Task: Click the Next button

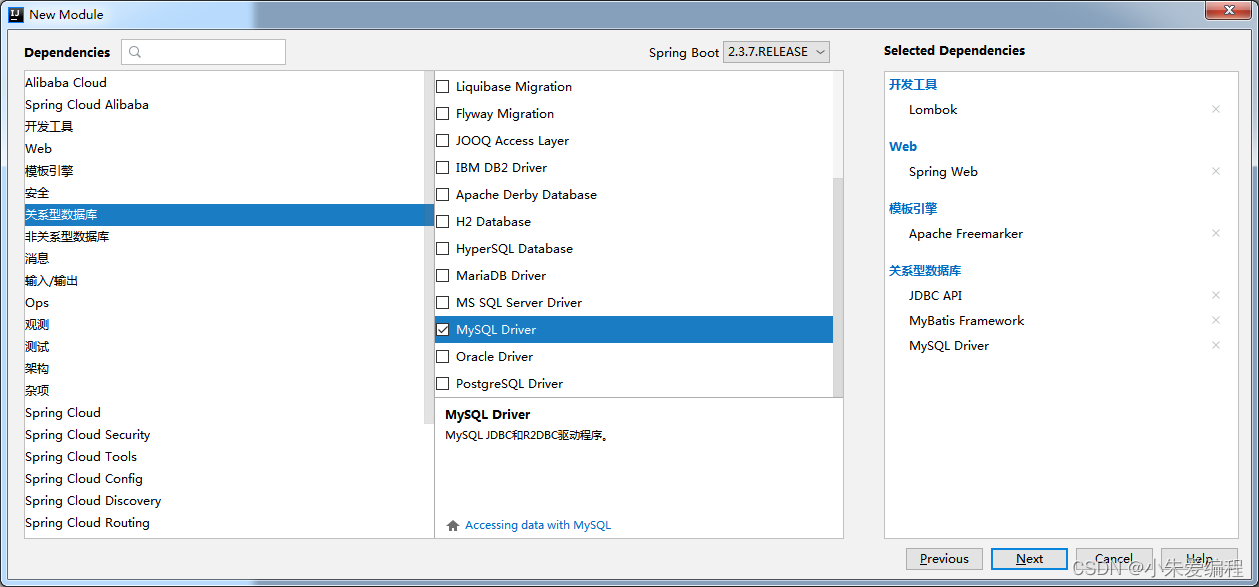Action: click(1029, 558)
